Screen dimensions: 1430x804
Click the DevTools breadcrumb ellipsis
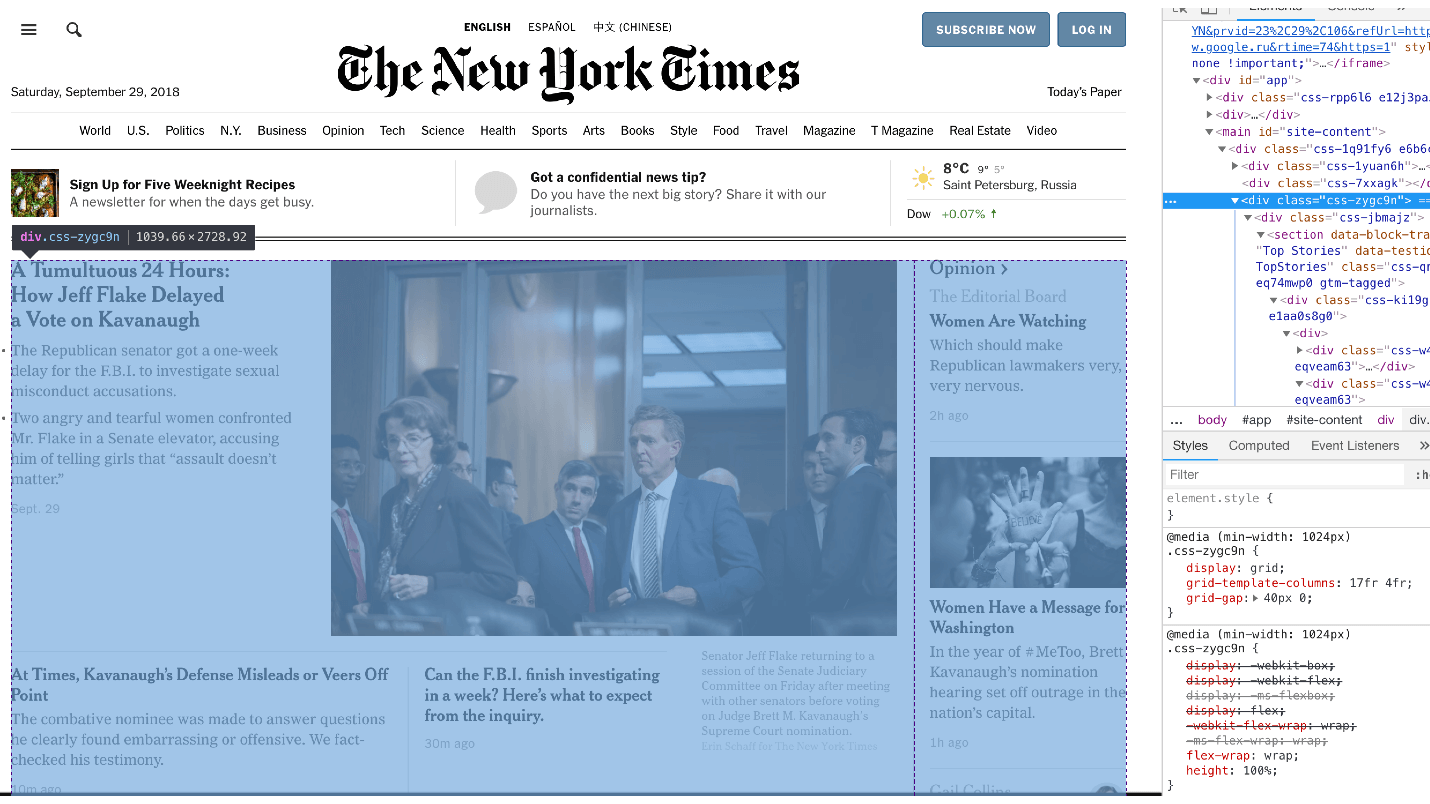click(1176, 420)
